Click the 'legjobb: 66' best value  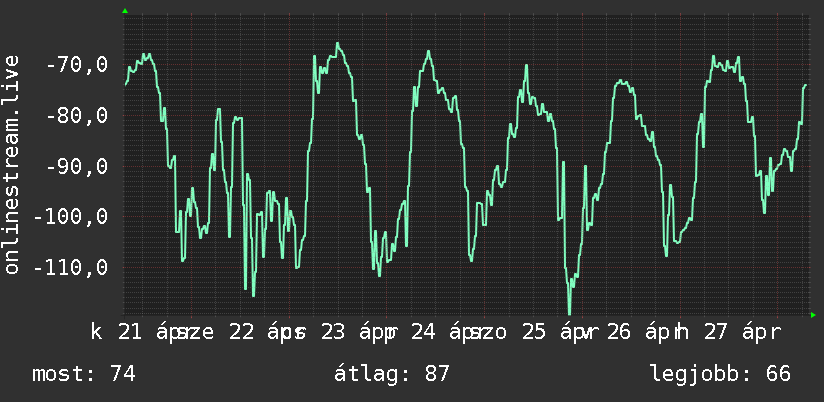pos(720,374)
